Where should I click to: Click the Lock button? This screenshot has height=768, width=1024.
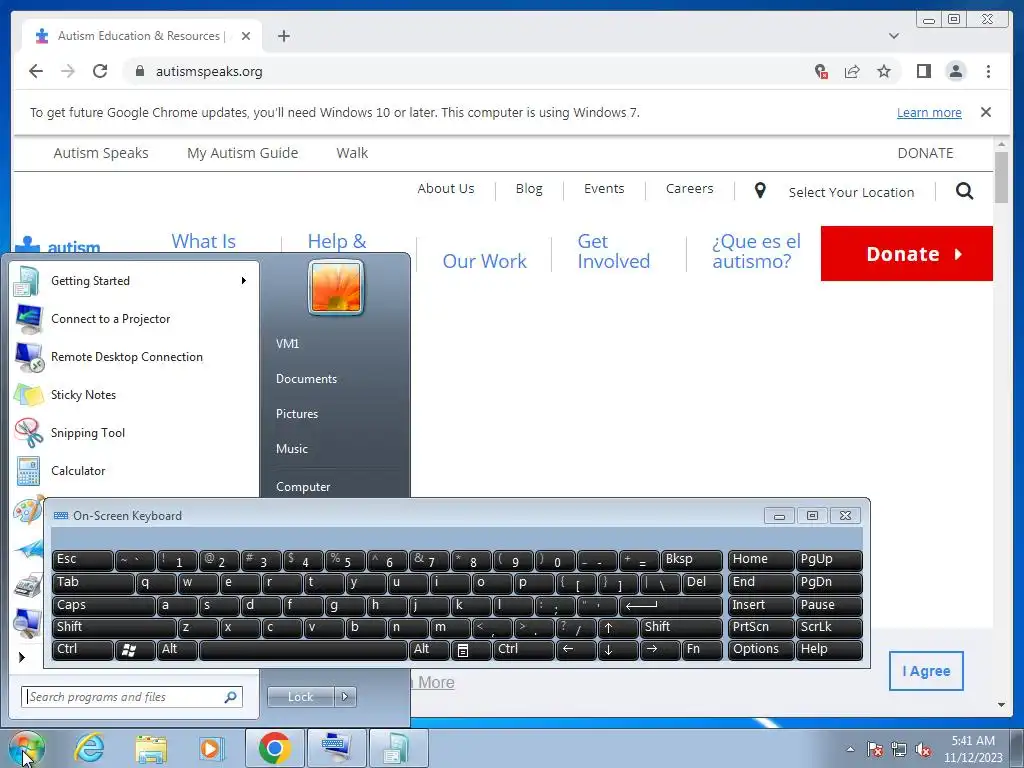tap(301, 697)
